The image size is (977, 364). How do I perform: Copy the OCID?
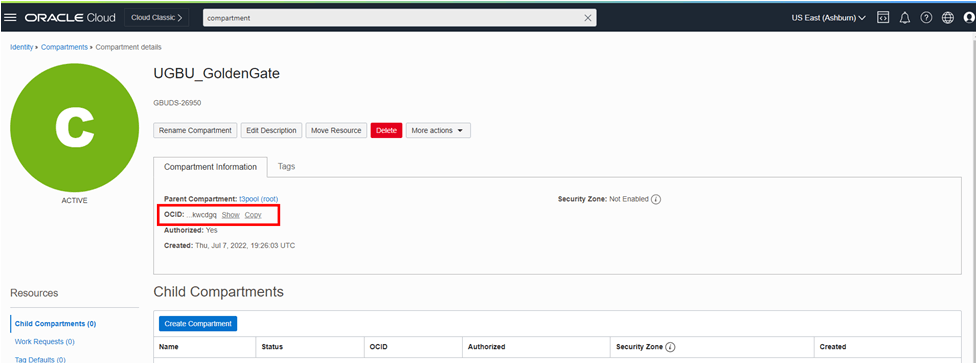[253, 215]
